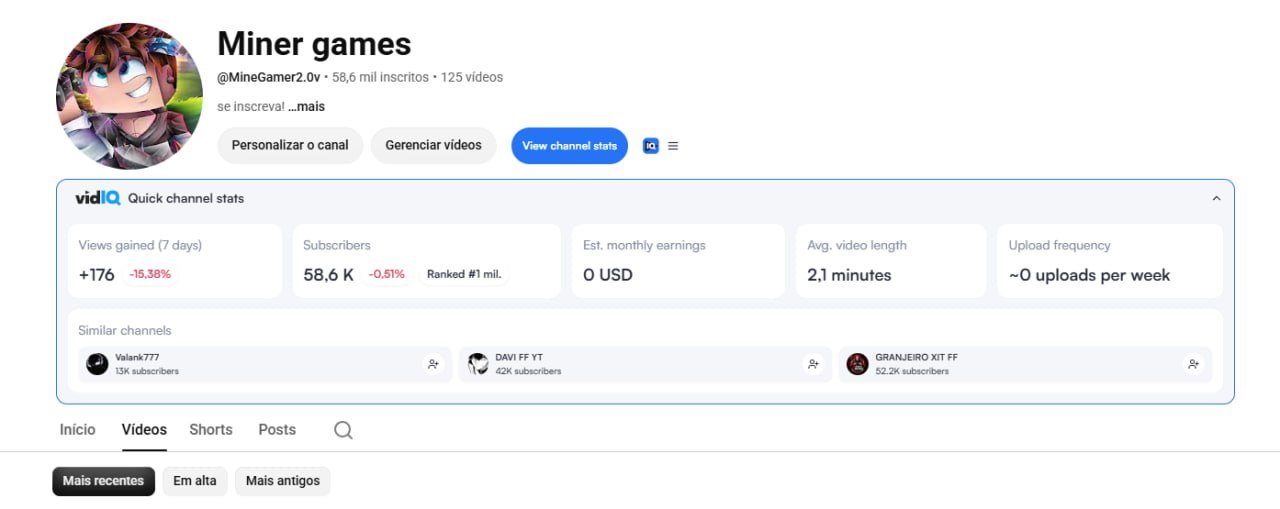Open the hamburger menu beside vidIQ icon

[673, 146]
